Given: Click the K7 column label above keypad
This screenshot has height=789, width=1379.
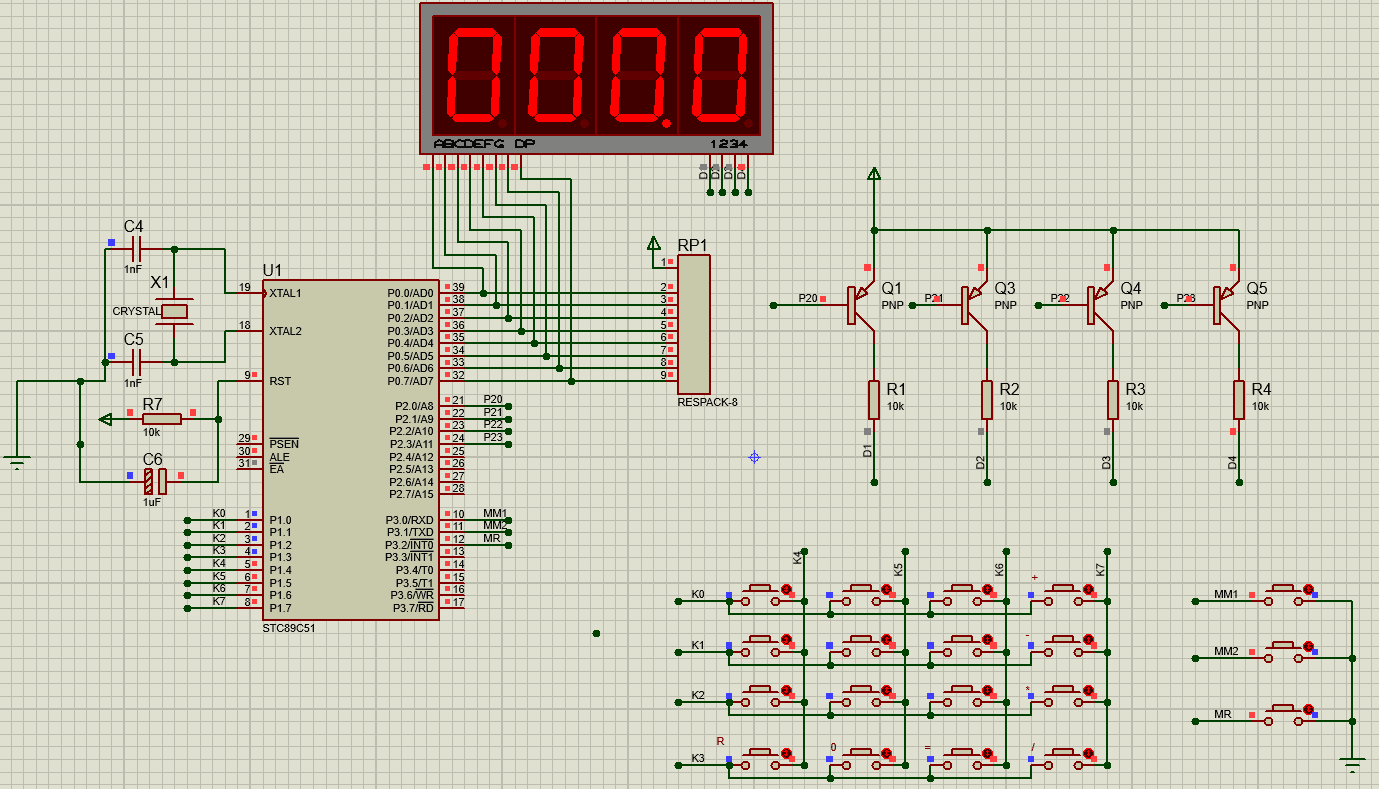Looking at the screenshot, I should (x=1100, y=569).
